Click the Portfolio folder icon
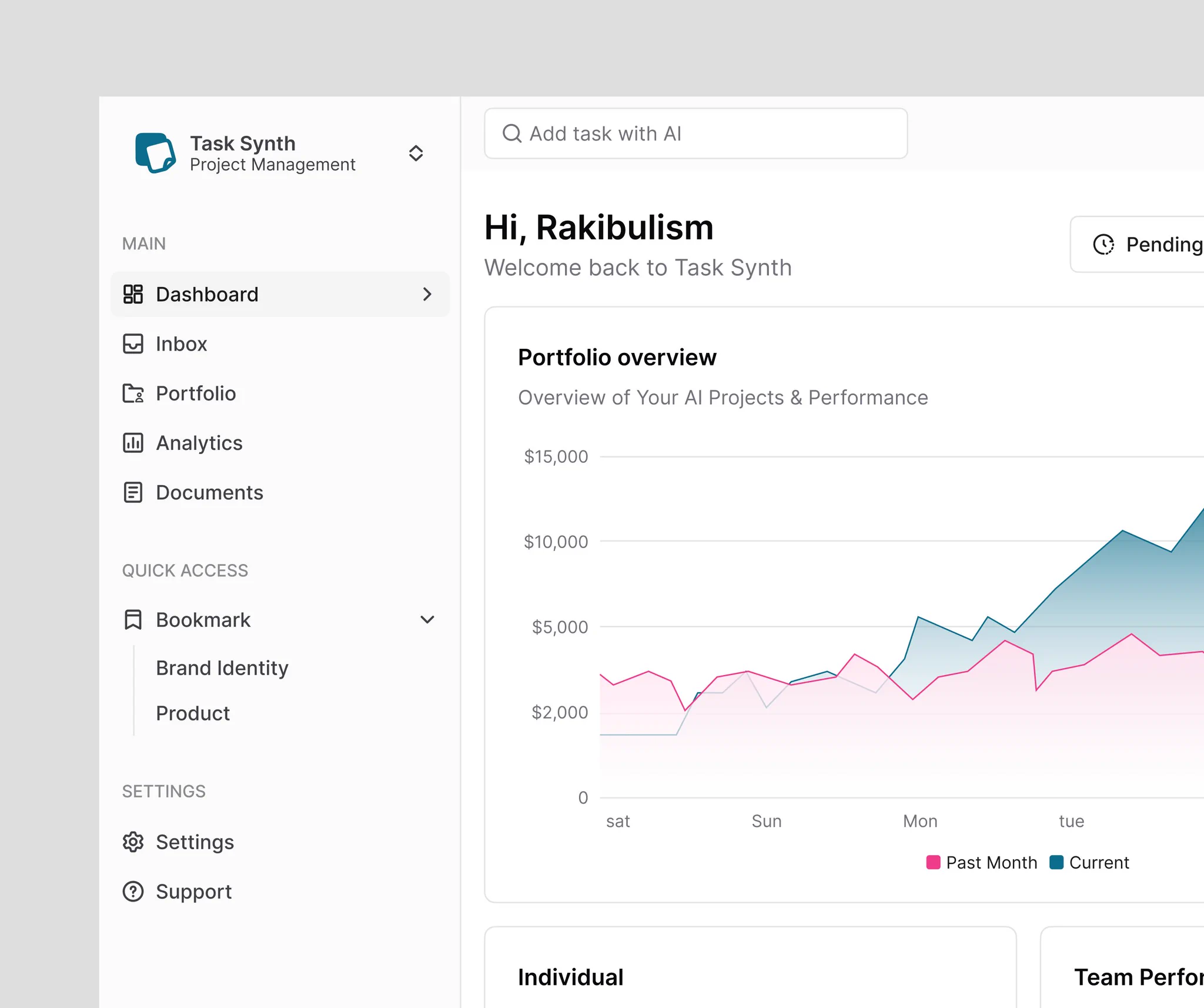This screenshot has height=1008, width=1204. pyautogui.click(x=133, y=393)
